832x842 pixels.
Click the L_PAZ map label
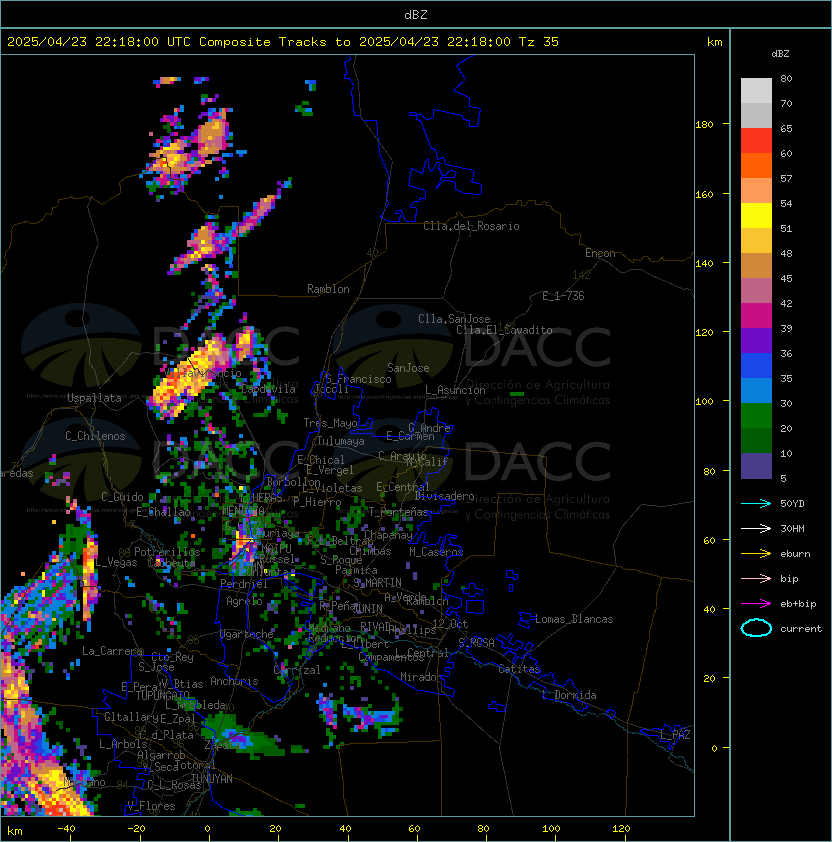(675, 735)
